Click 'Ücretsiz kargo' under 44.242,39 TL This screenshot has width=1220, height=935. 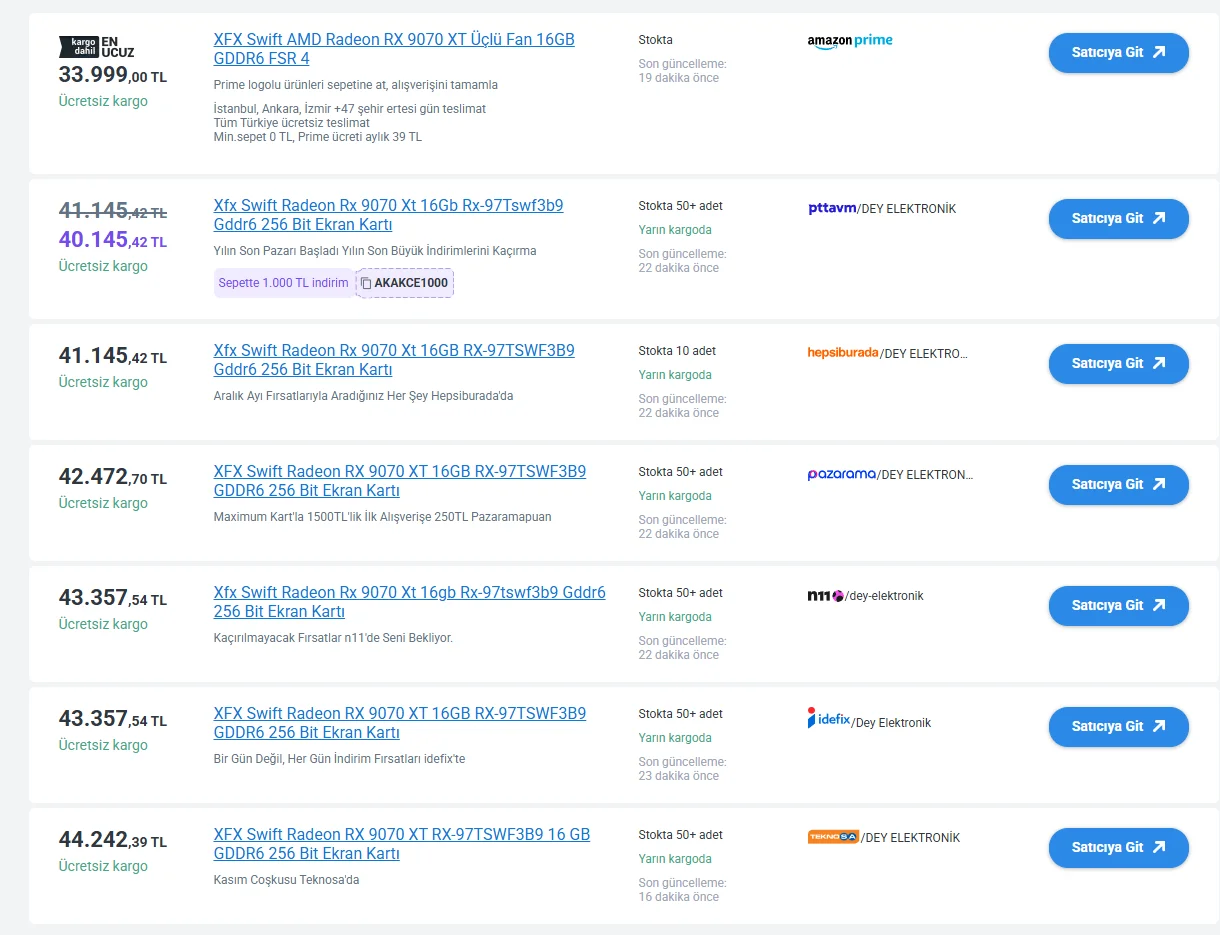pyautogui.click(x=103, y=866)
